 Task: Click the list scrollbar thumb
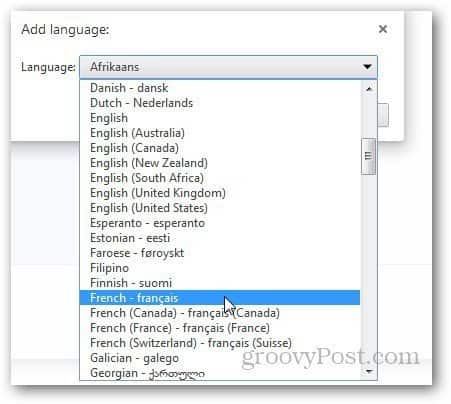(368, 156)
